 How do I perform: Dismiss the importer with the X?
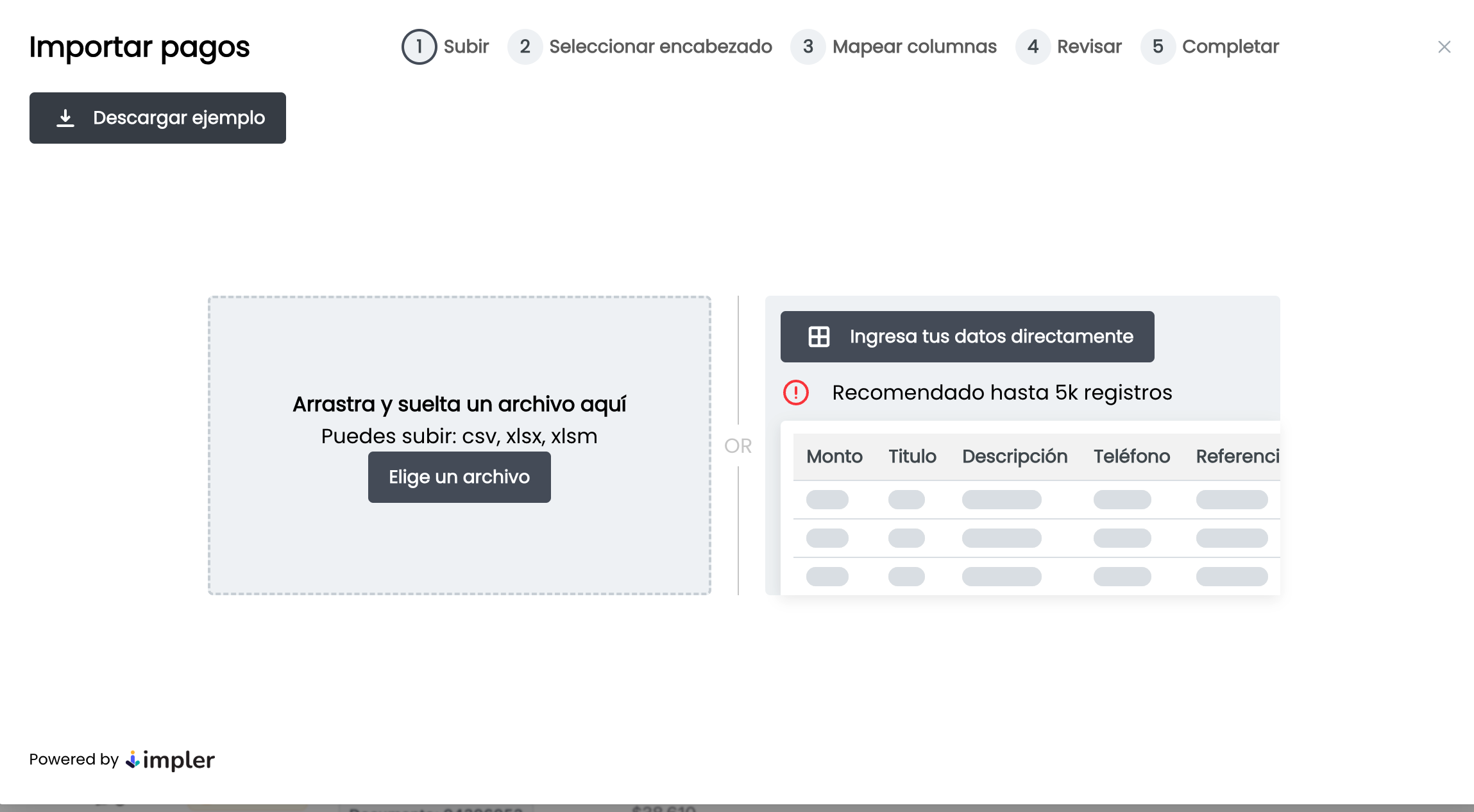[x=1444, y=46]
